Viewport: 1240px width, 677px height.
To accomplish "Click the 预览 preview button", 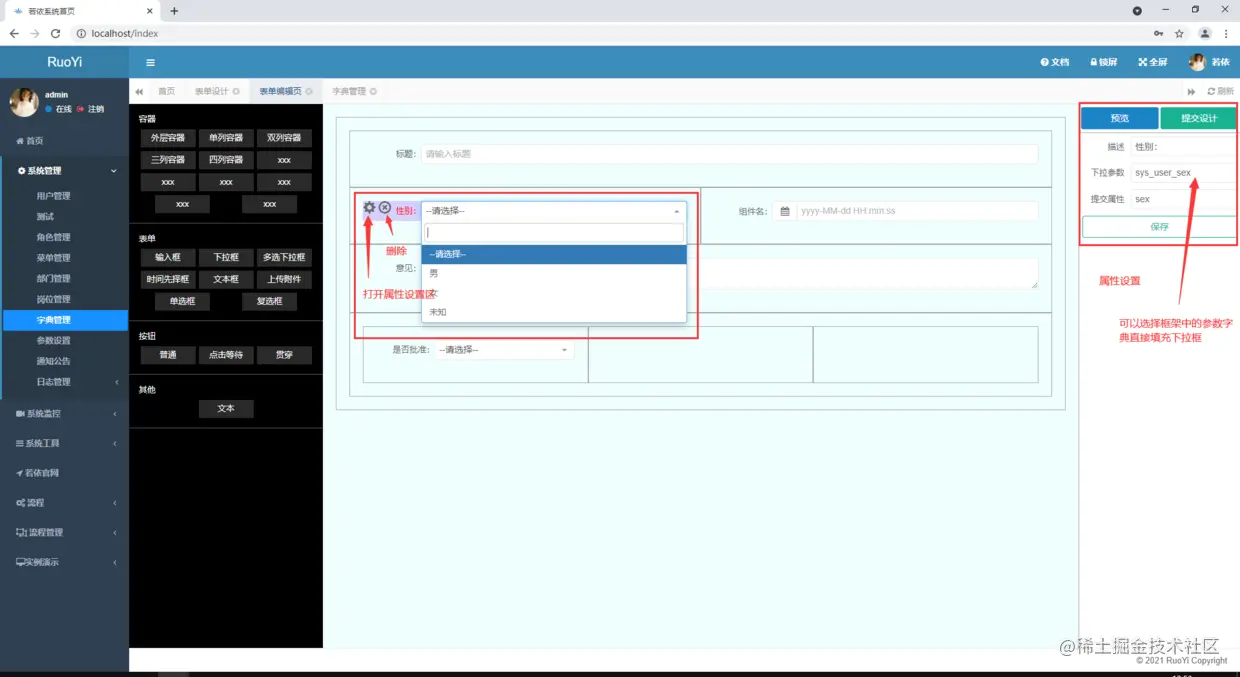I will pos(1120,118).
